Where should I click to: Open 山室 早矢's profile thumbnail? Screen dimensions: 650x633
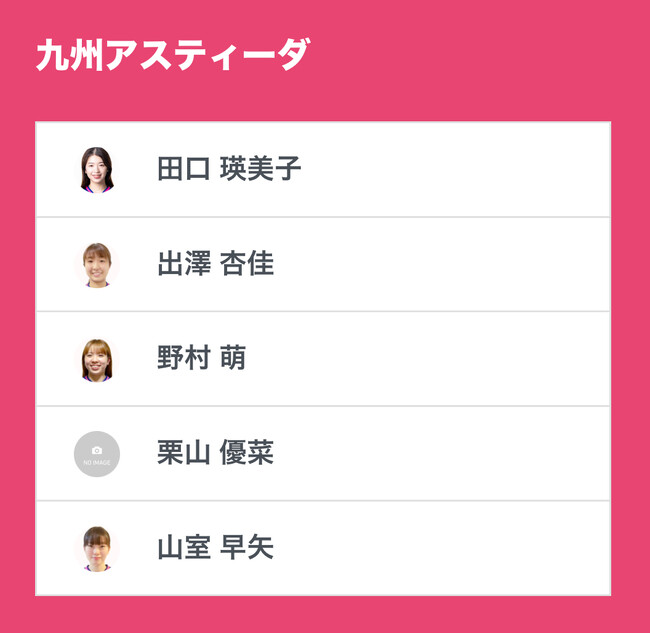(97, 548)
